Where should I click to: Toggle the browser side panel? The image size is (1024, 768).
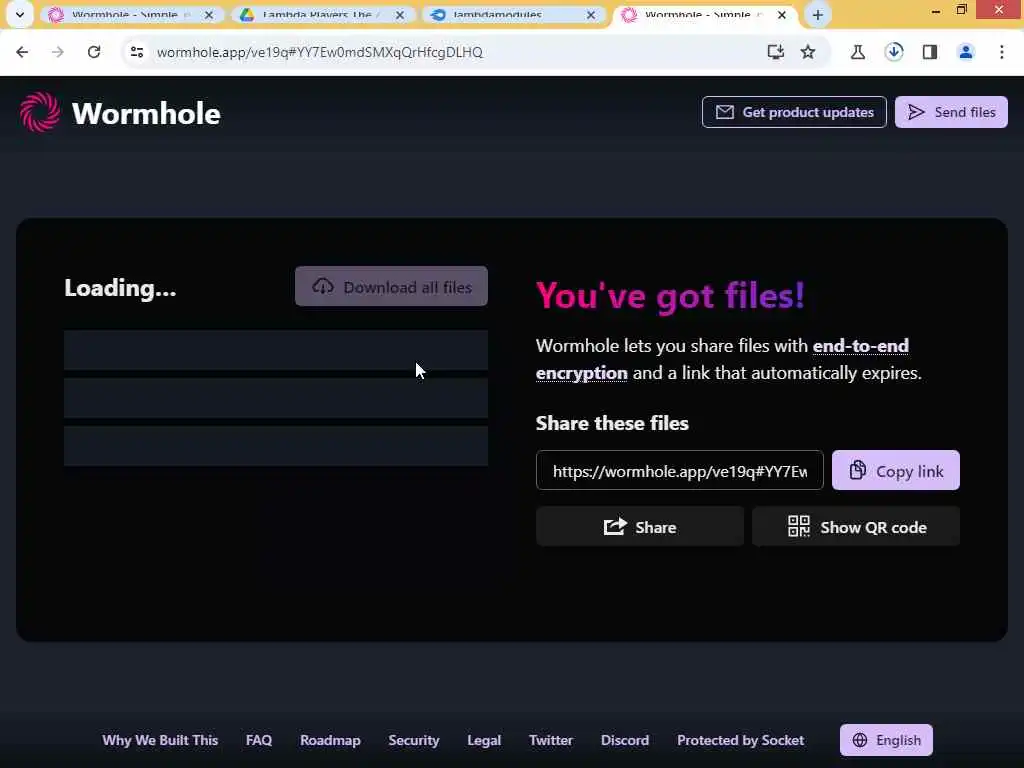pyautogui.click(x=930, y=52)
